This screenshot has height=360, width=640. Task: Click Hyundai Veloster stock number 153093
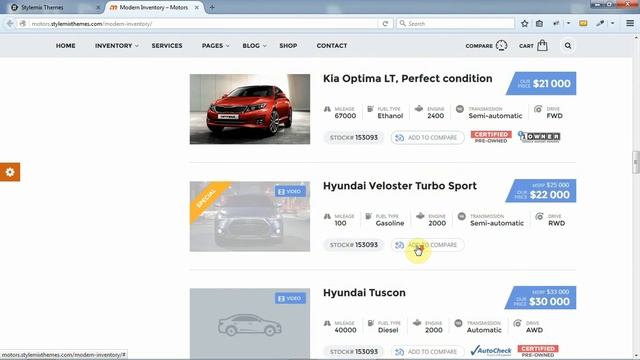(x=354, y=245)
